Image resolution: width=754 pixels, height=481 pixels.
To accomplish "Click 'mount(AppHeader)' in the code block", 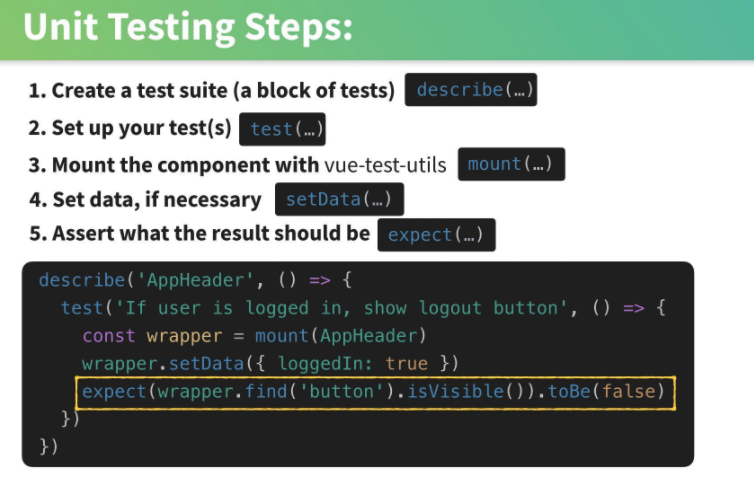I will [340, 336].
